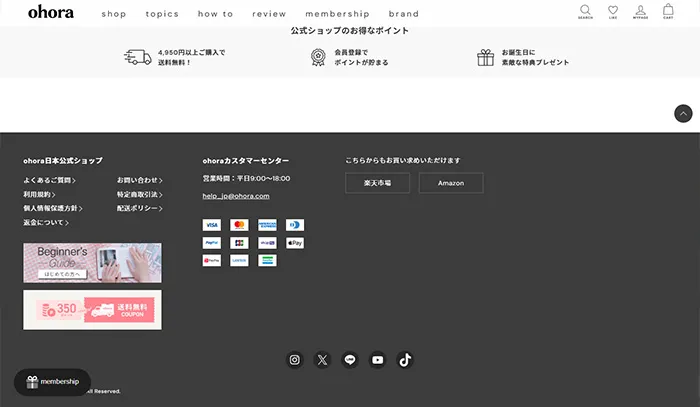Open the X (Twitter) icon

[x=322, y=360]
